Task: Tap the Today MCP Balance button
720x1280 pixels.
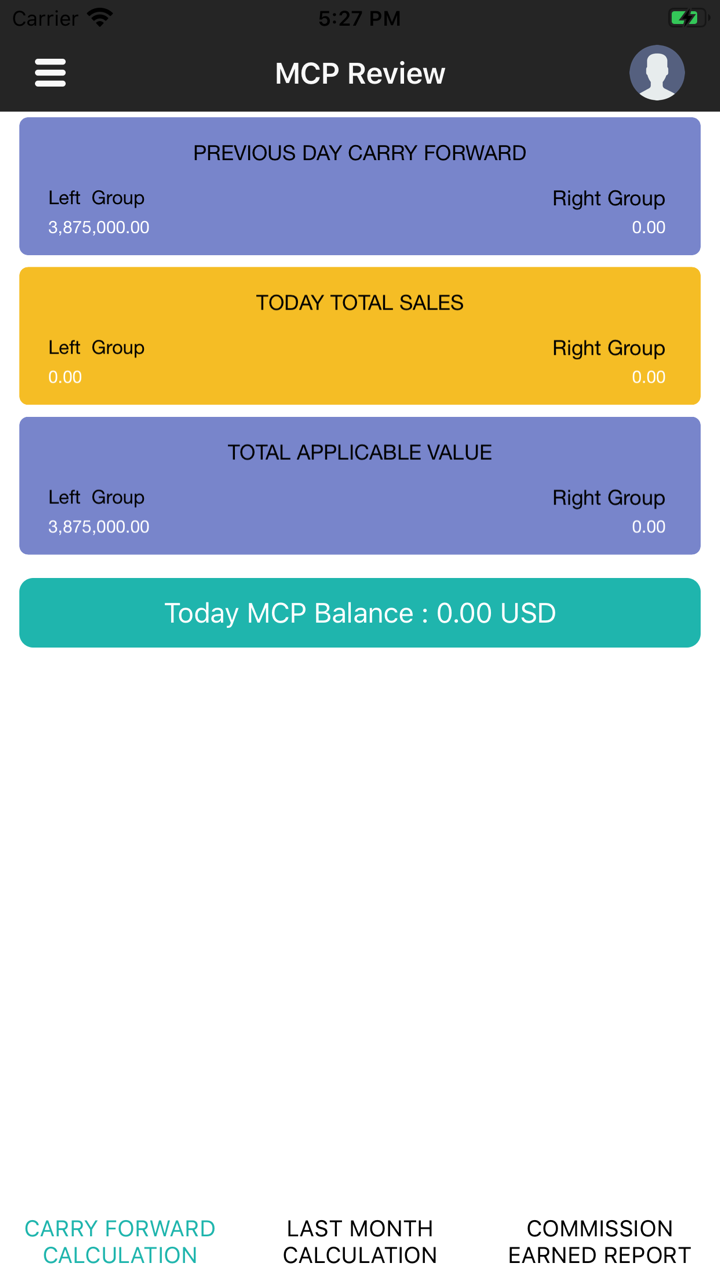Action: tap(360, 613)
